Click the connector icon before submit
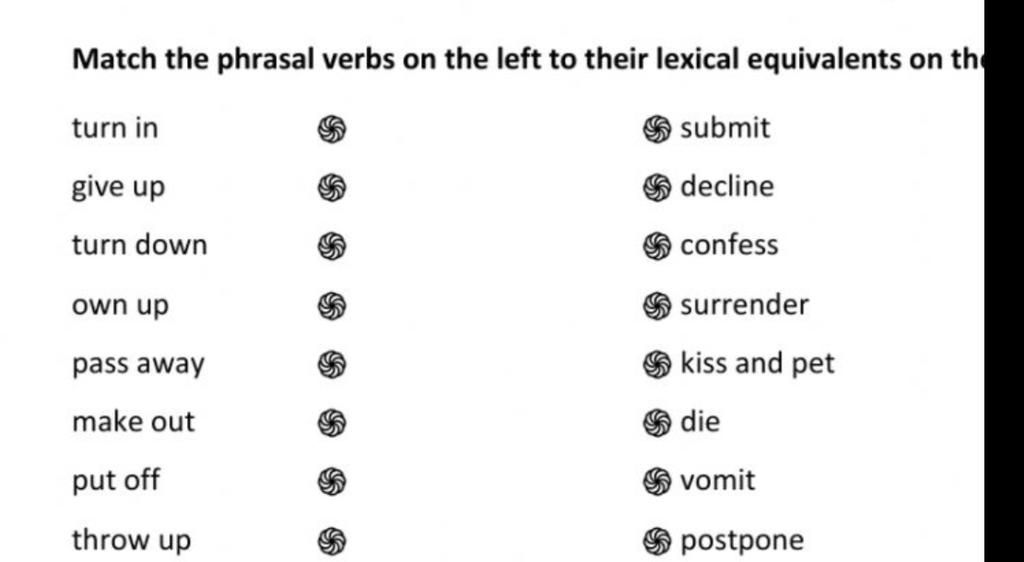 [657, 129]
